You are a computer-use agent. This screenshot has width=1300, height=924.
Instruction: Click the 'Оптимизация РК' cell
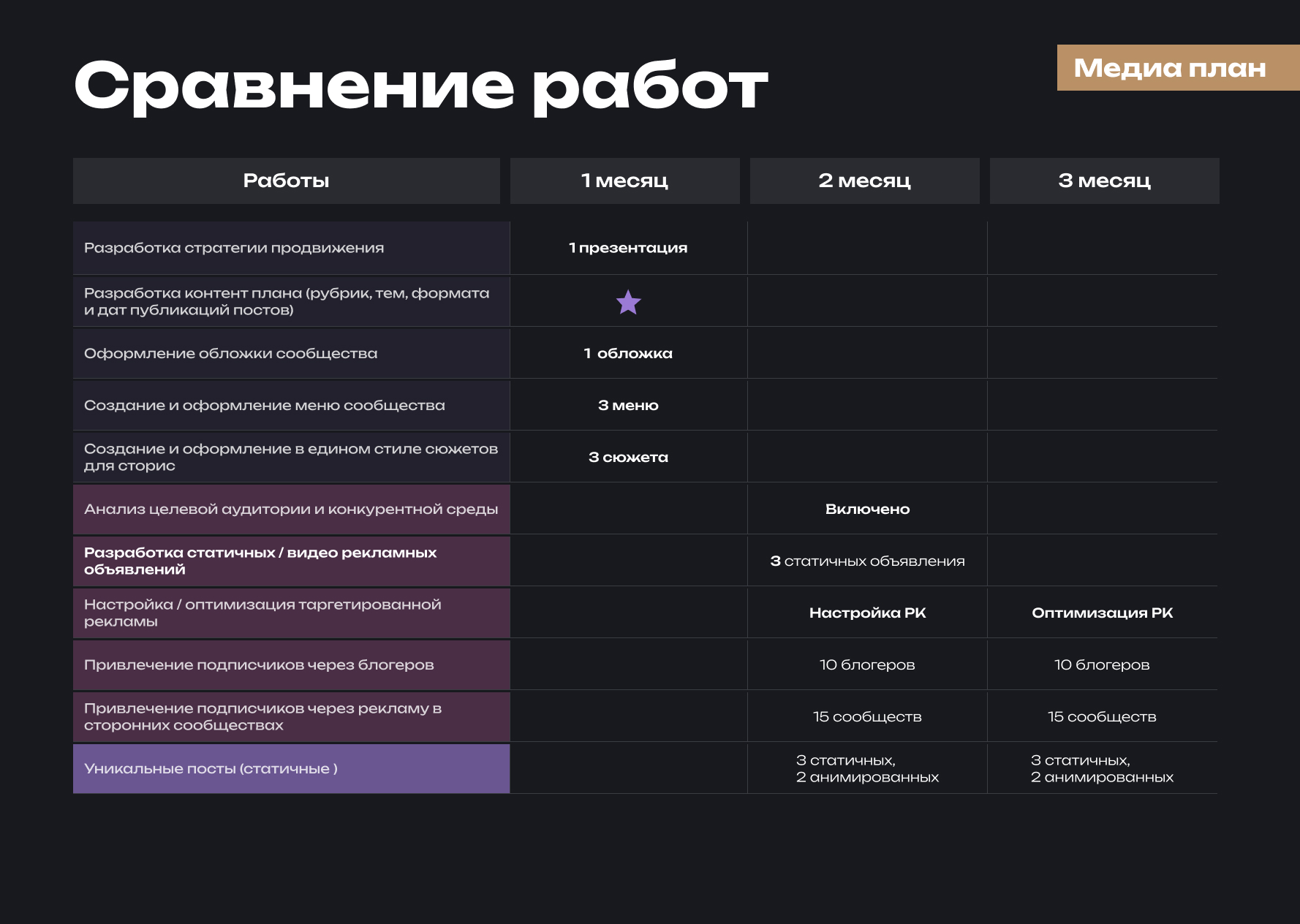click(1102, 613)
